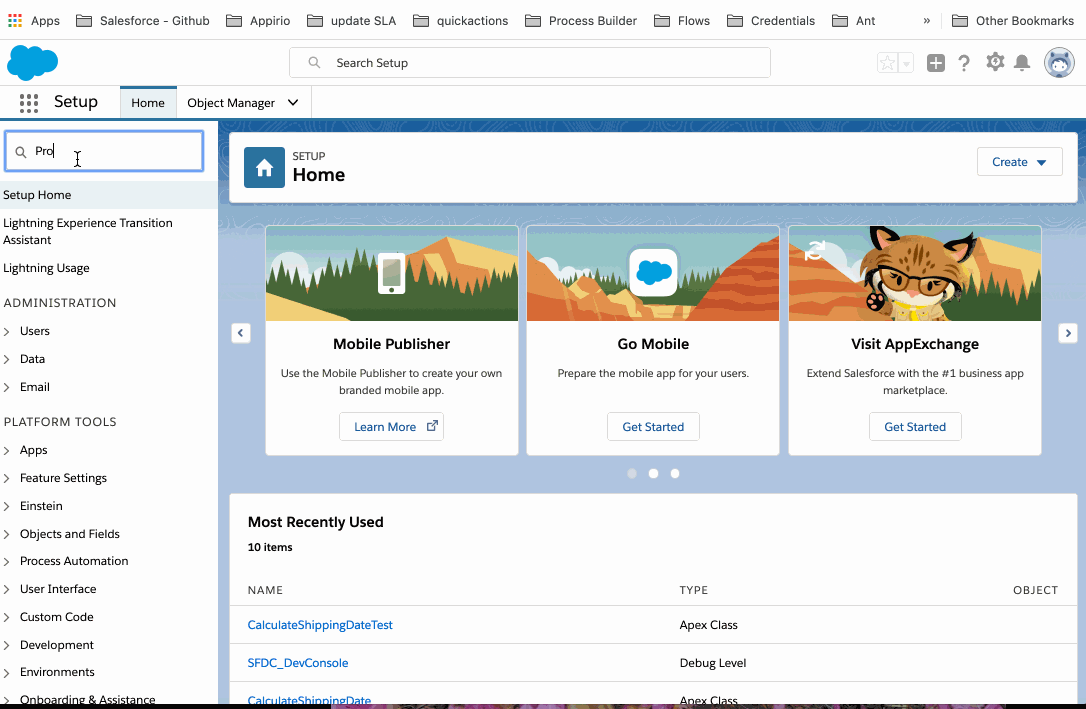Click the Visit AppExchange card image

915,273
